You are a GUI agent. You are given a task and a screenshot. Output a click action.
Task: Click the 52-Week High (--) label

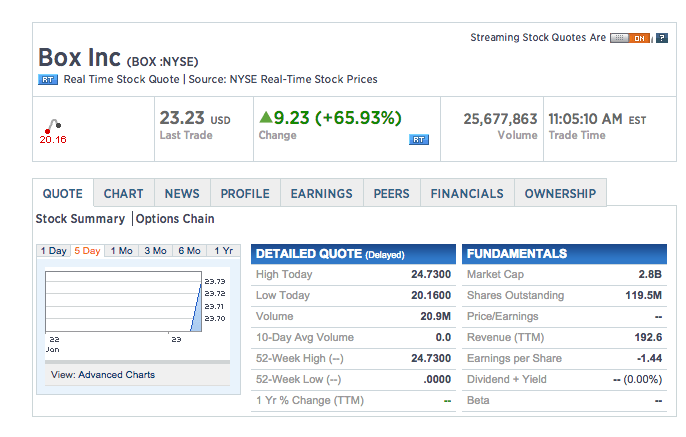point(300,358)
